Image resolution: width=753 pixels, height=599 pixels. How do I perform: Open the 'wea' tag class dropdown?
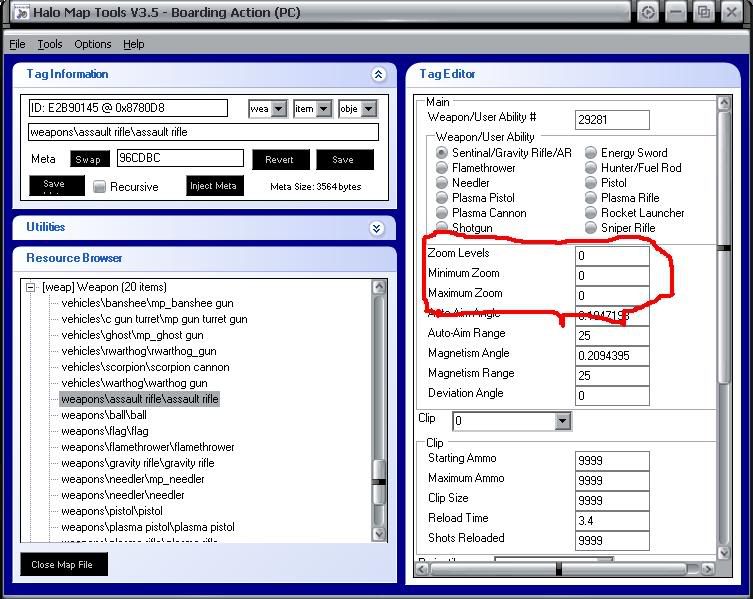[x=279, y=109]
